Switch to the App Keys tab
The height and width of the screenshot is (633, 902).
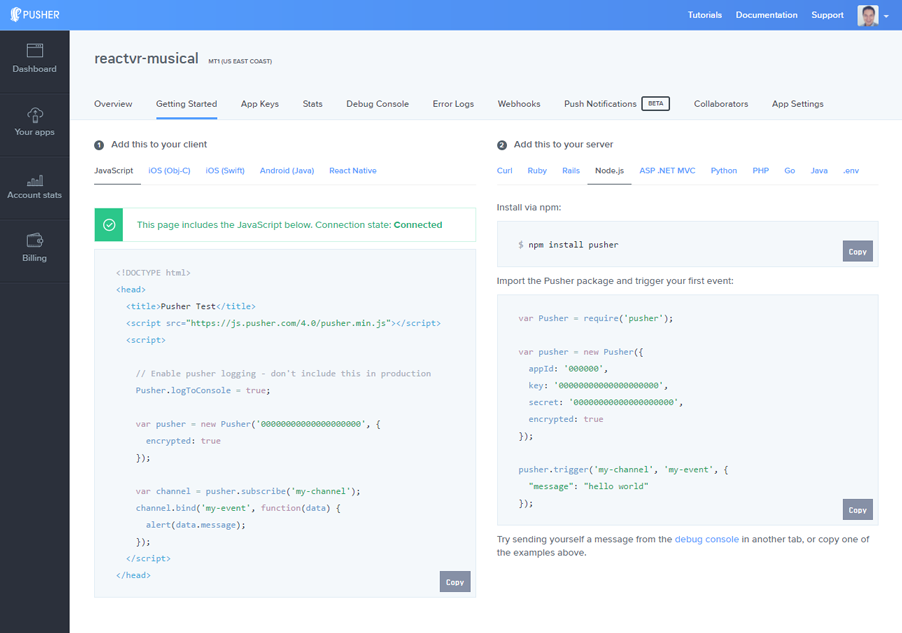click(x=259, y=104)
